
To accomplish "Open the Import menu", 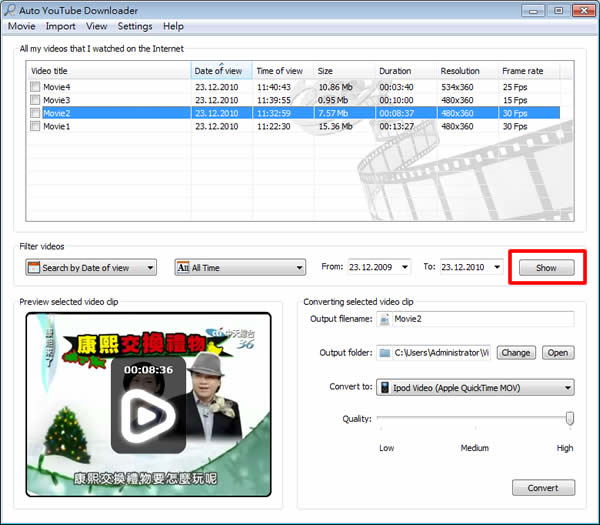I will pyautogui.click(x=60, y=26).
